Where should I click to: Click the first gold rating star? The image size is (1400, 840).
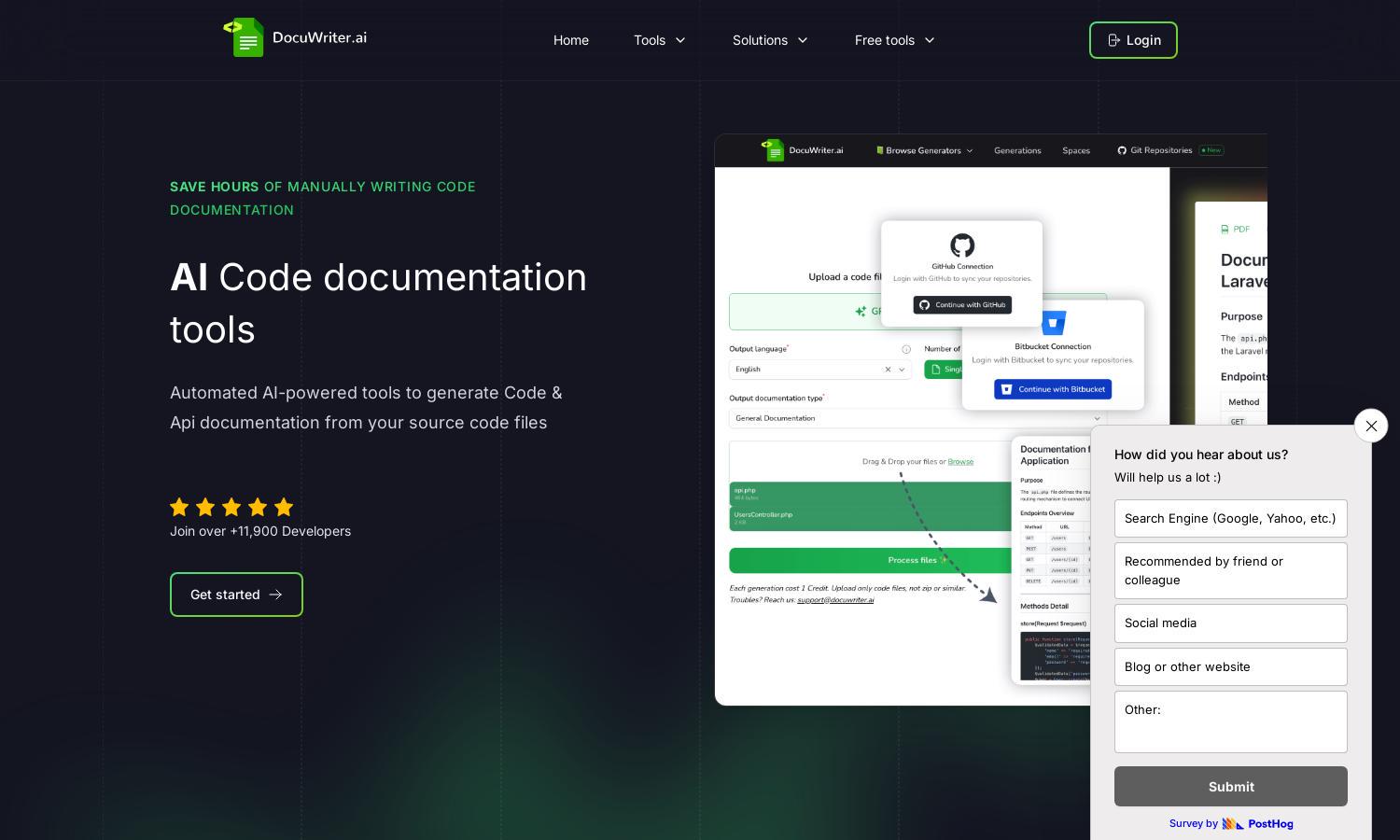coord(179,507)
